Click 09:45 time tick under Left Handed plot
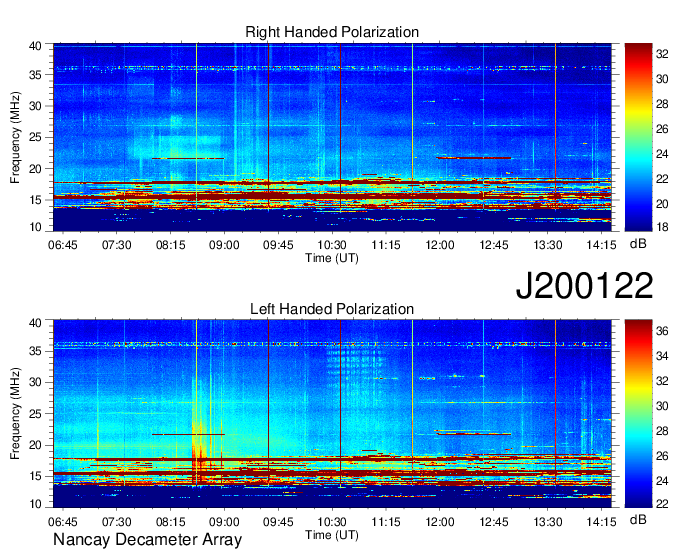 (x=278, y=522)
